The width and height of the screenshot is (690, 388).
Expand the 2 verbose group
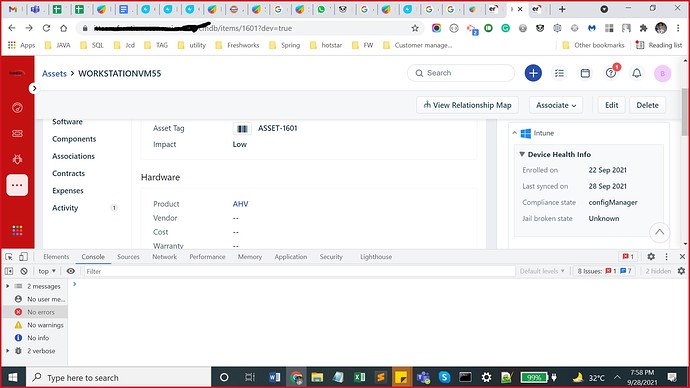coord(7,351)
